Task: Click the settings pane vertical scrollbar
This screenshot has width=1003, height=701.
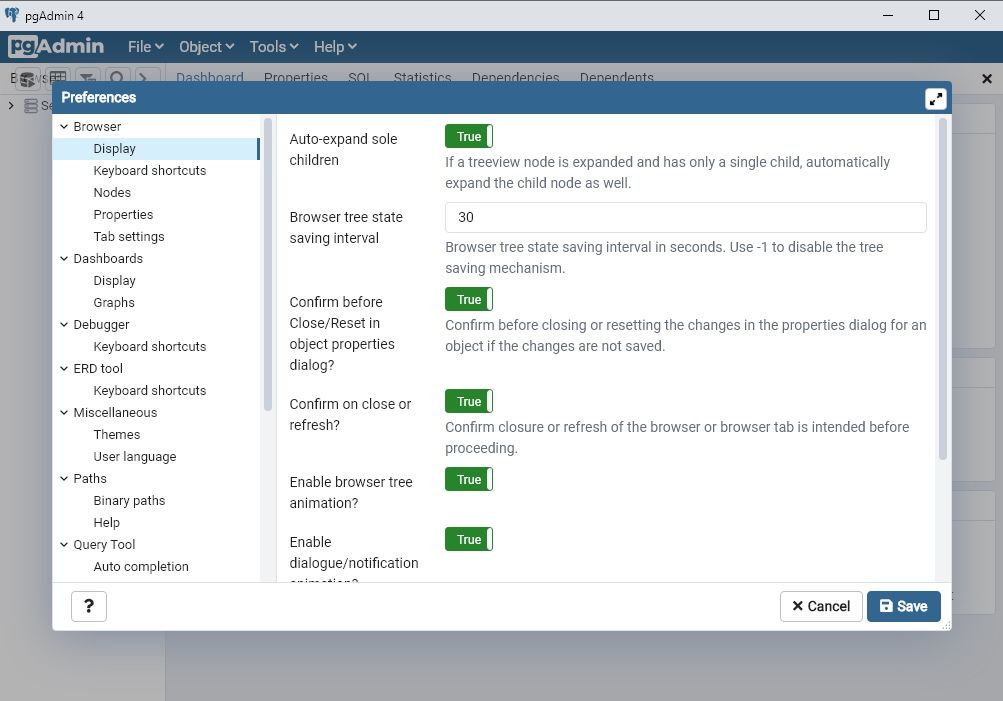Action: pos(943,290)
